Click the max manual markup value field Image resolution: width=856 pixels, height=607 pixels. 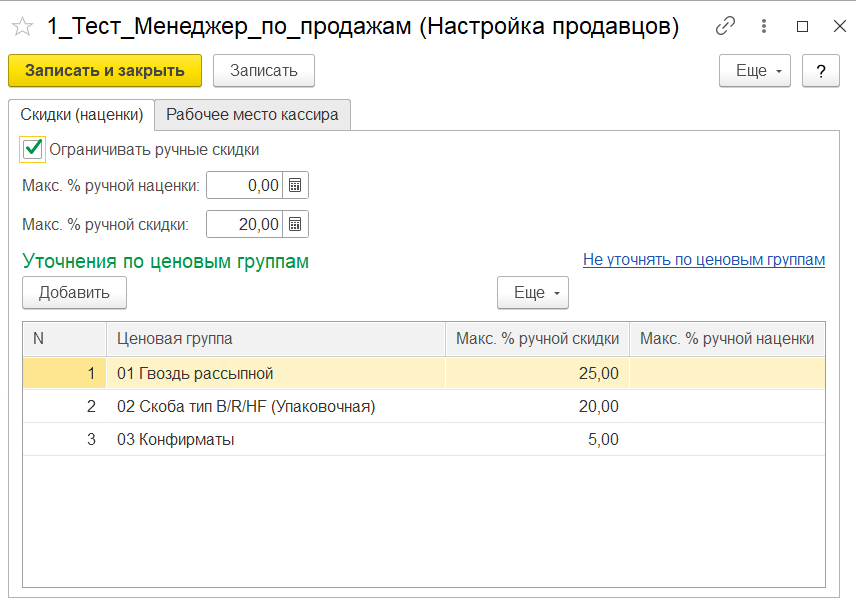[x=245, y=186]
